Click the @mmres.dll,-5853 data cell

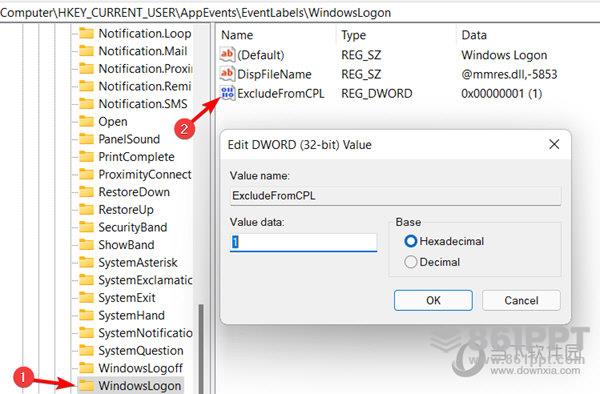pos(509,74)
